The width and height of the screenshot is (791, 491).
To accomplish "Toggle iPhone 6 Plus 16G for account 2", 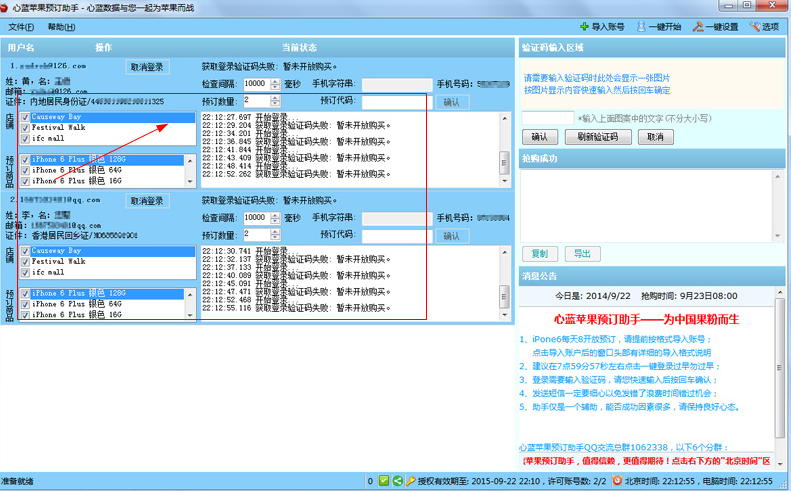I will [x=25, y=314].
